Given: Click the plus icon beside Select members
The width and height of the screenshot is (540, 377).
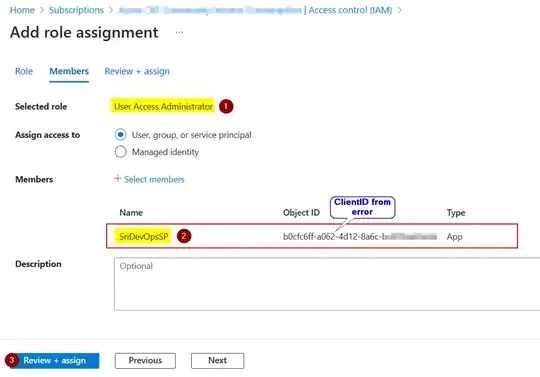Looking at the screenshot, I should pyautogui.click(x=118, y=179).
